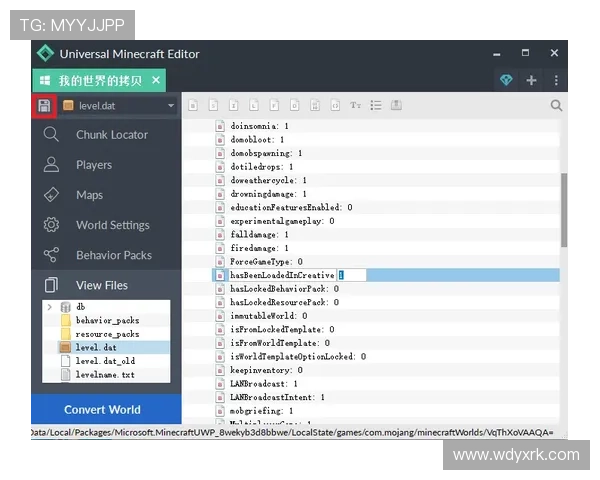Viewport: 600px width, 480px height.
Task: Switch to the 我的世界的拷贝 world tab
Action: point(99,80)
